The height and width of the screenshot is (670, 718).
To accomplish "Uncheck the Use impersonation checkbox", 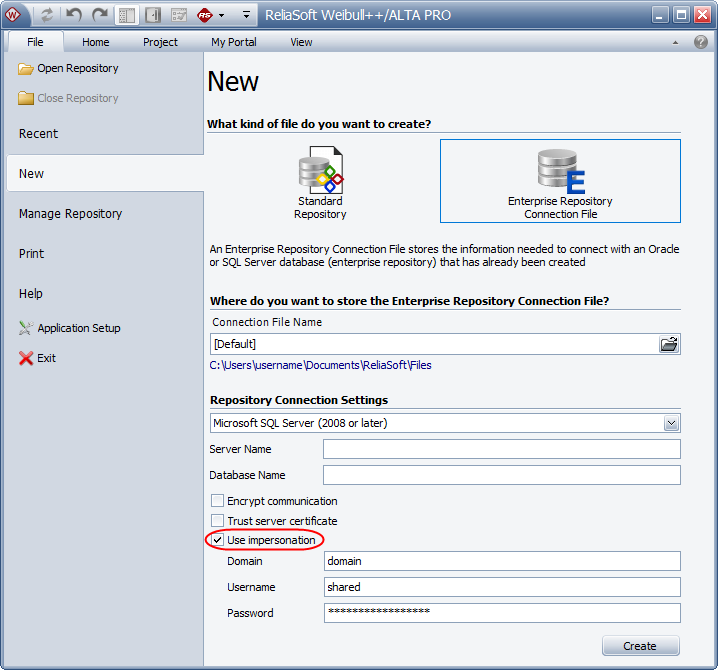I will pos(217,540).
